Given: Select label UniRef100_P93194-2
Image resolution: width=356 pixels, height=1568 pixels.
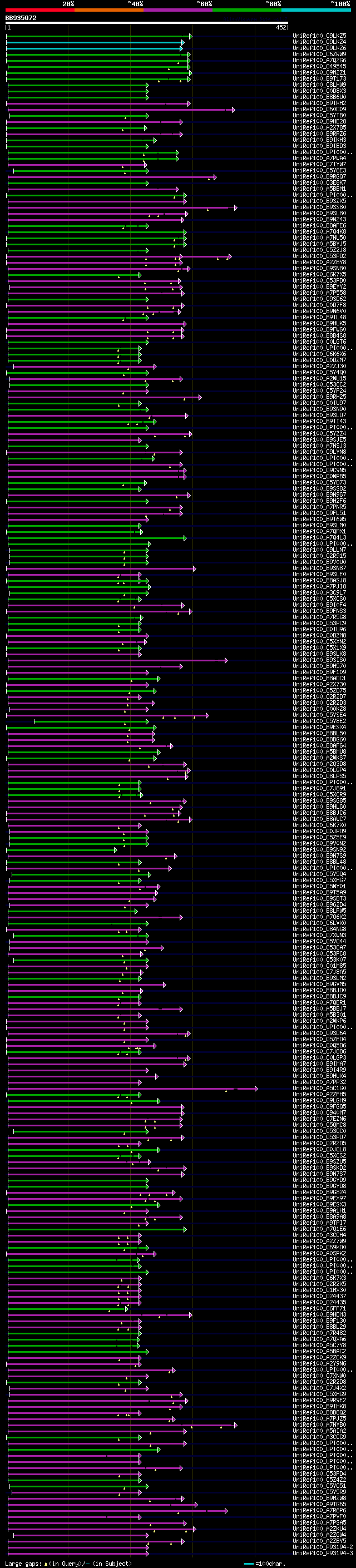Looking at the screenshot, I should coord(323,1547).
